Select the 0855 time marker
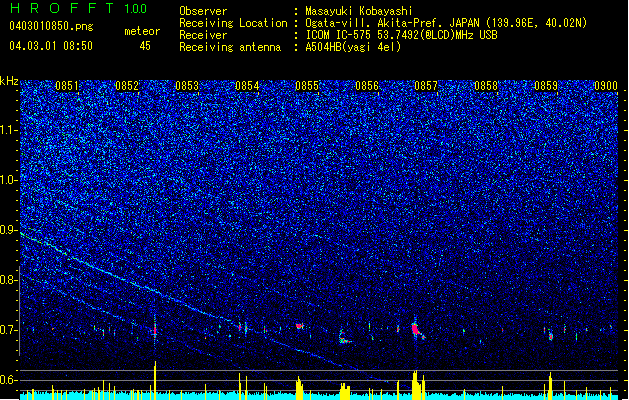 [x=307, y=86]
